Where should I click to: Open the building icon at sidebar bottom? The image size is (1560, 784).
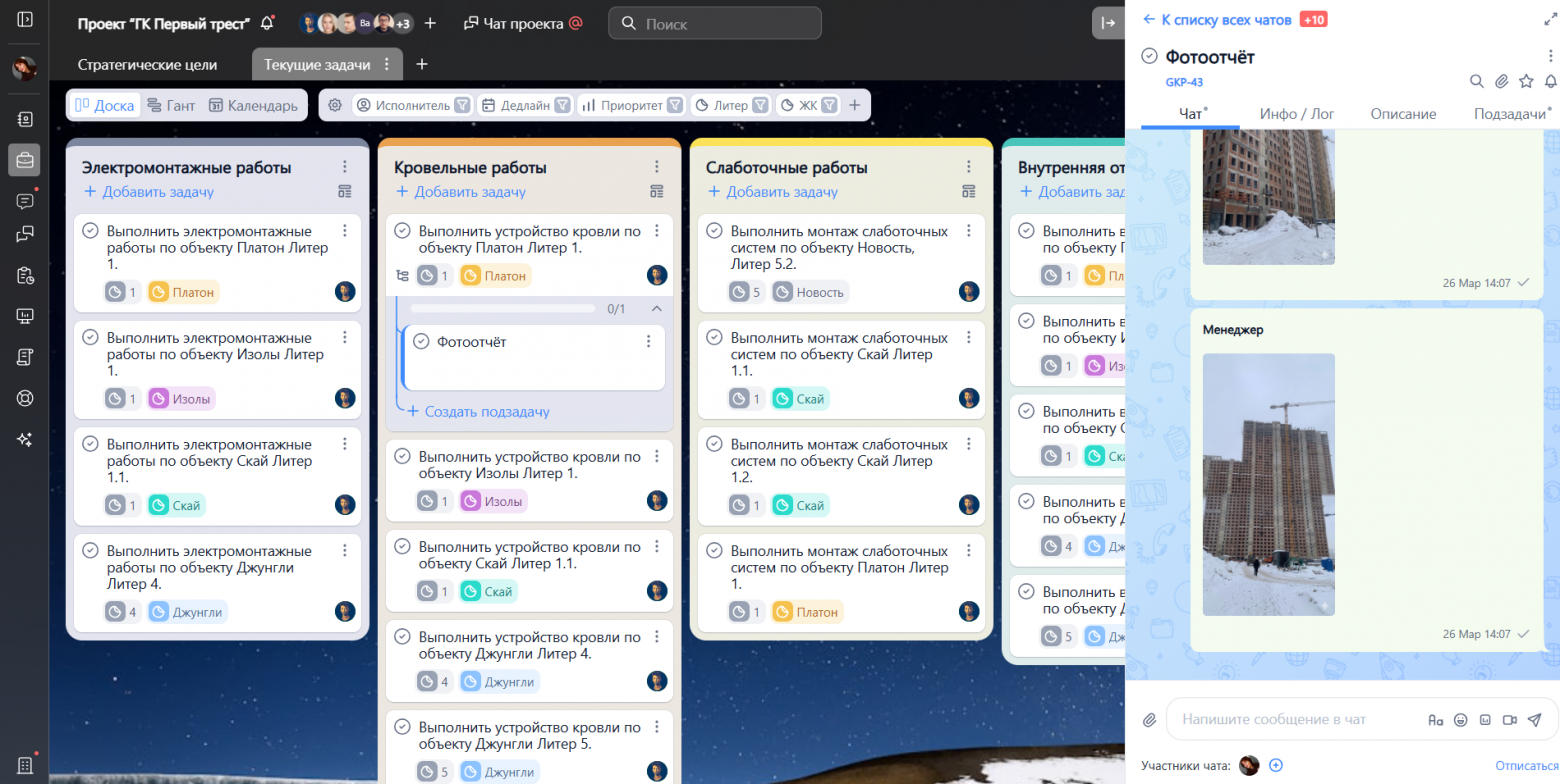click(x=25, y=765)
